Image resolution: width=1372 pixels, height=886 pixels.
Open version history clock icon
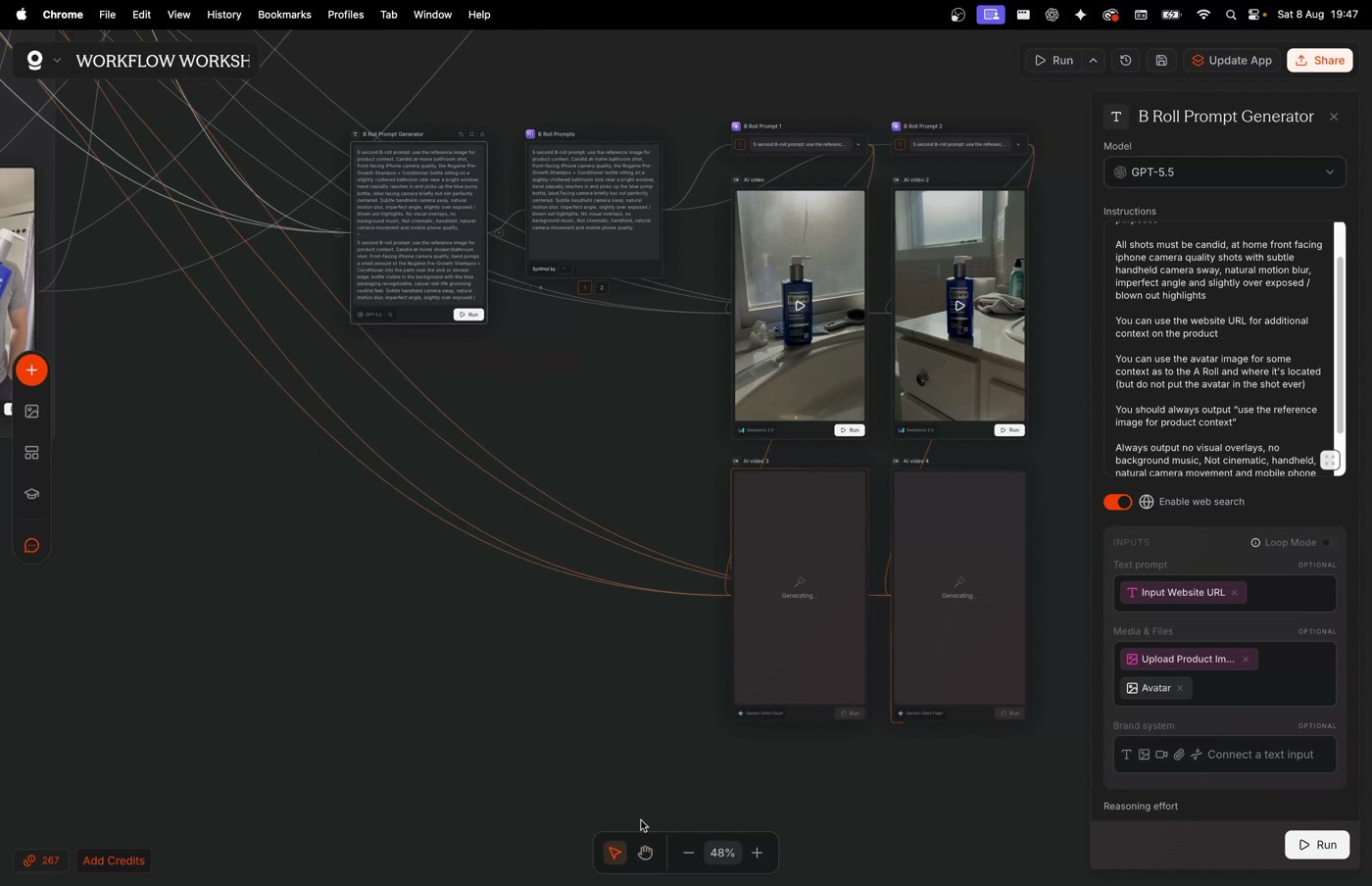(1126, 61)
